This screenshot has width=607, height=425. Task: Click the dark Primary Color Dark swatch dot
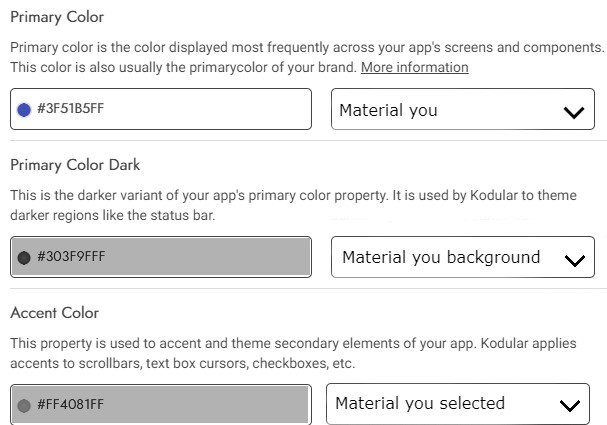[x=24, y=257]
